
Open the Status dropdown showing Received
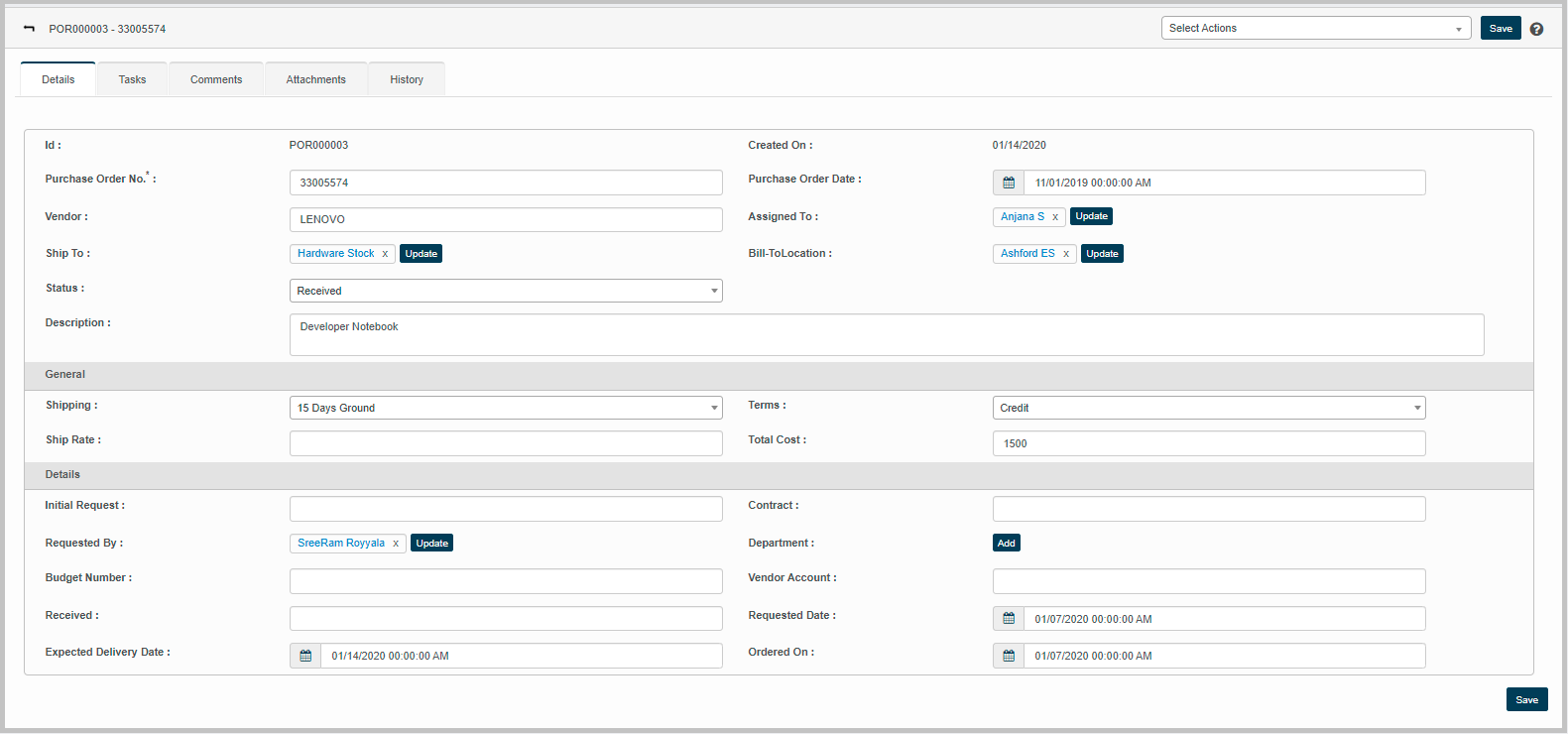506,291
